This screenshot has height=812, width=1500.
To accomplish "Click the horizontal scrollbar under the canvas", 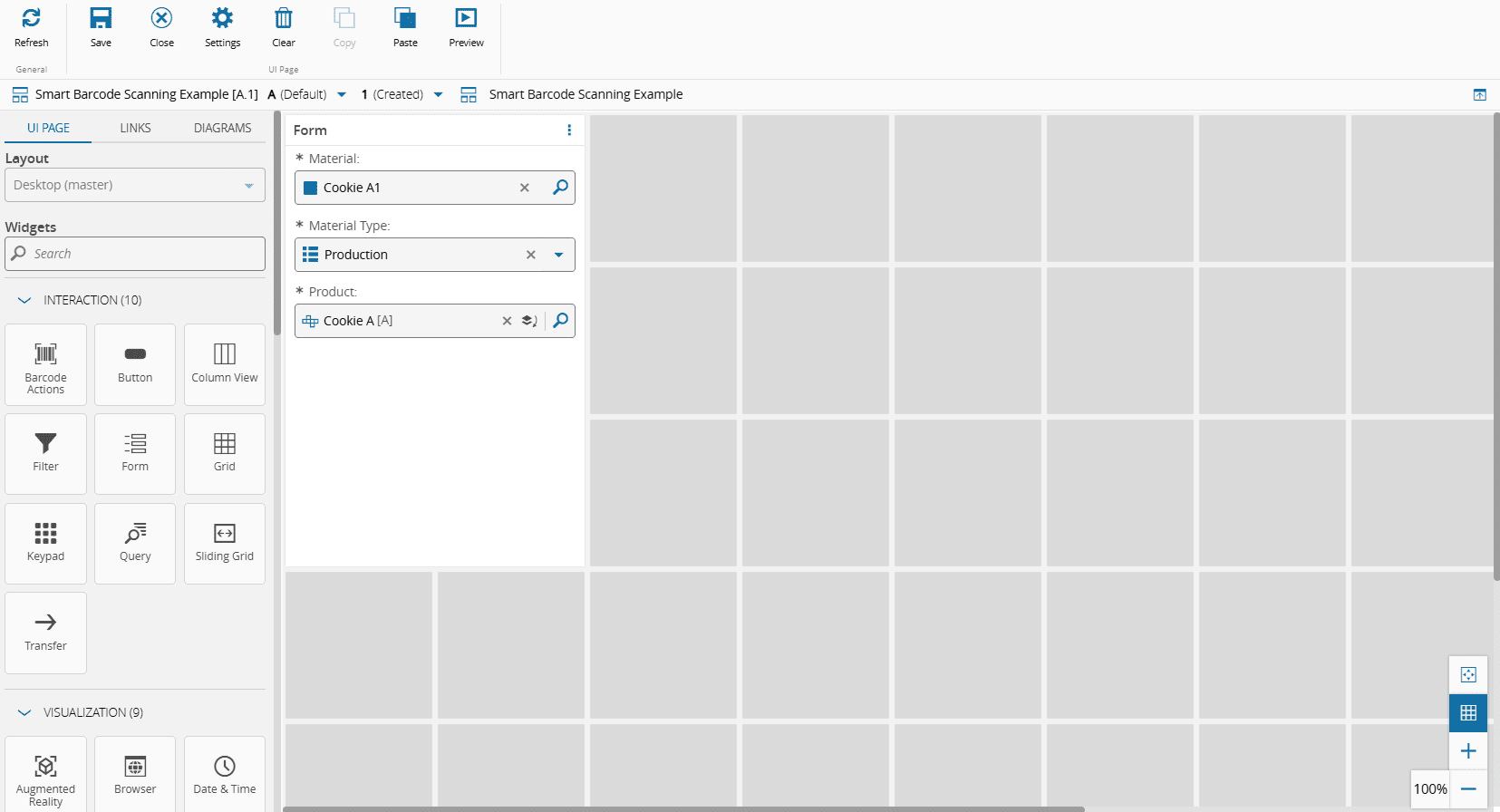I will click(683, 808).
